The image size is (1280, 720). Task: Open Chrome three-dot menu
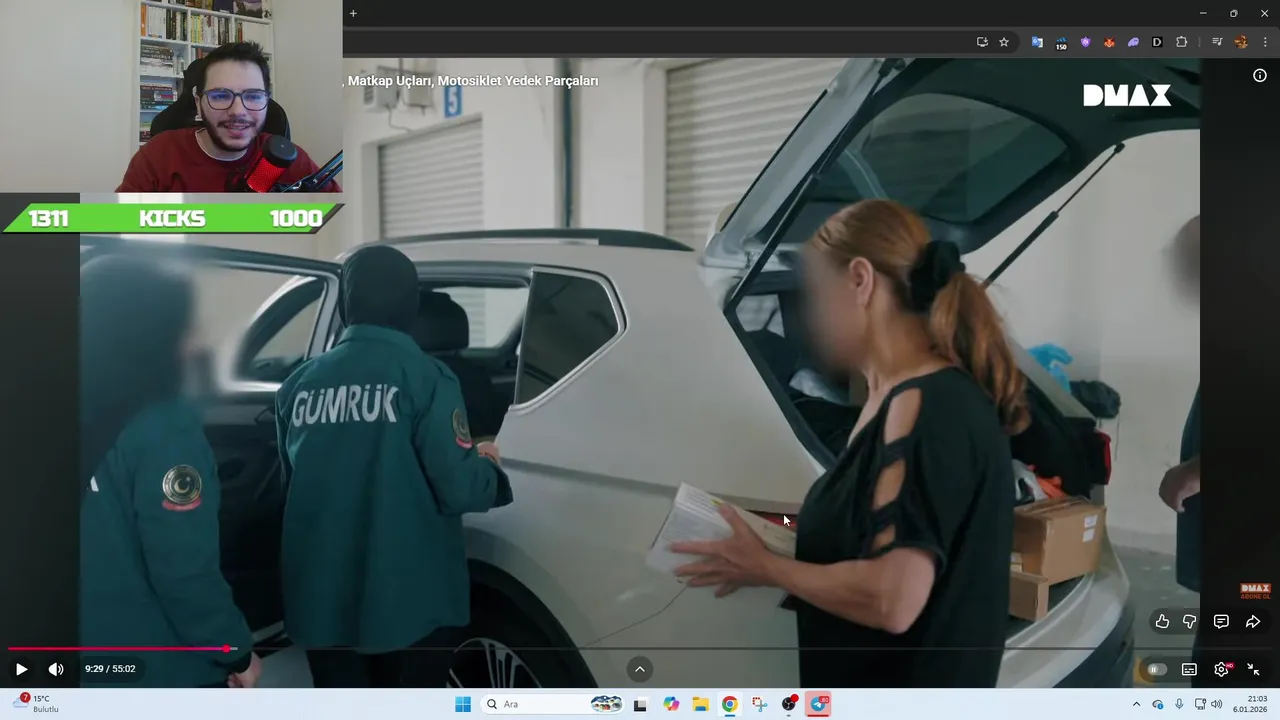pyautogui.click(x=1265, y=42)
